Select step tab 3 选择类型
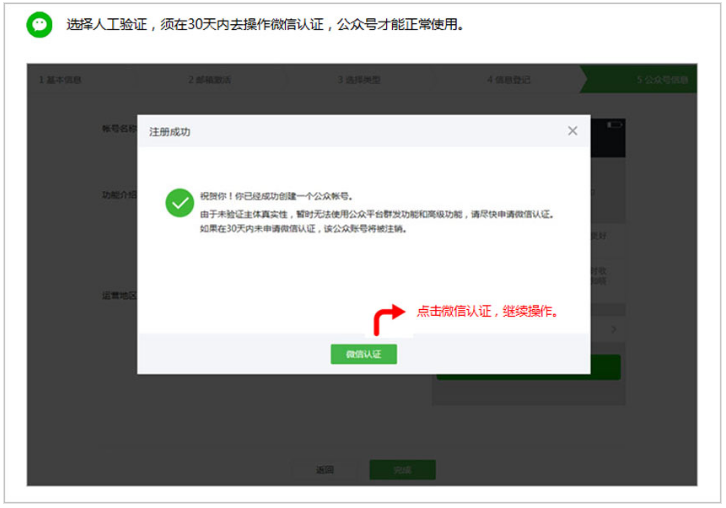 (x=359, y=80)
